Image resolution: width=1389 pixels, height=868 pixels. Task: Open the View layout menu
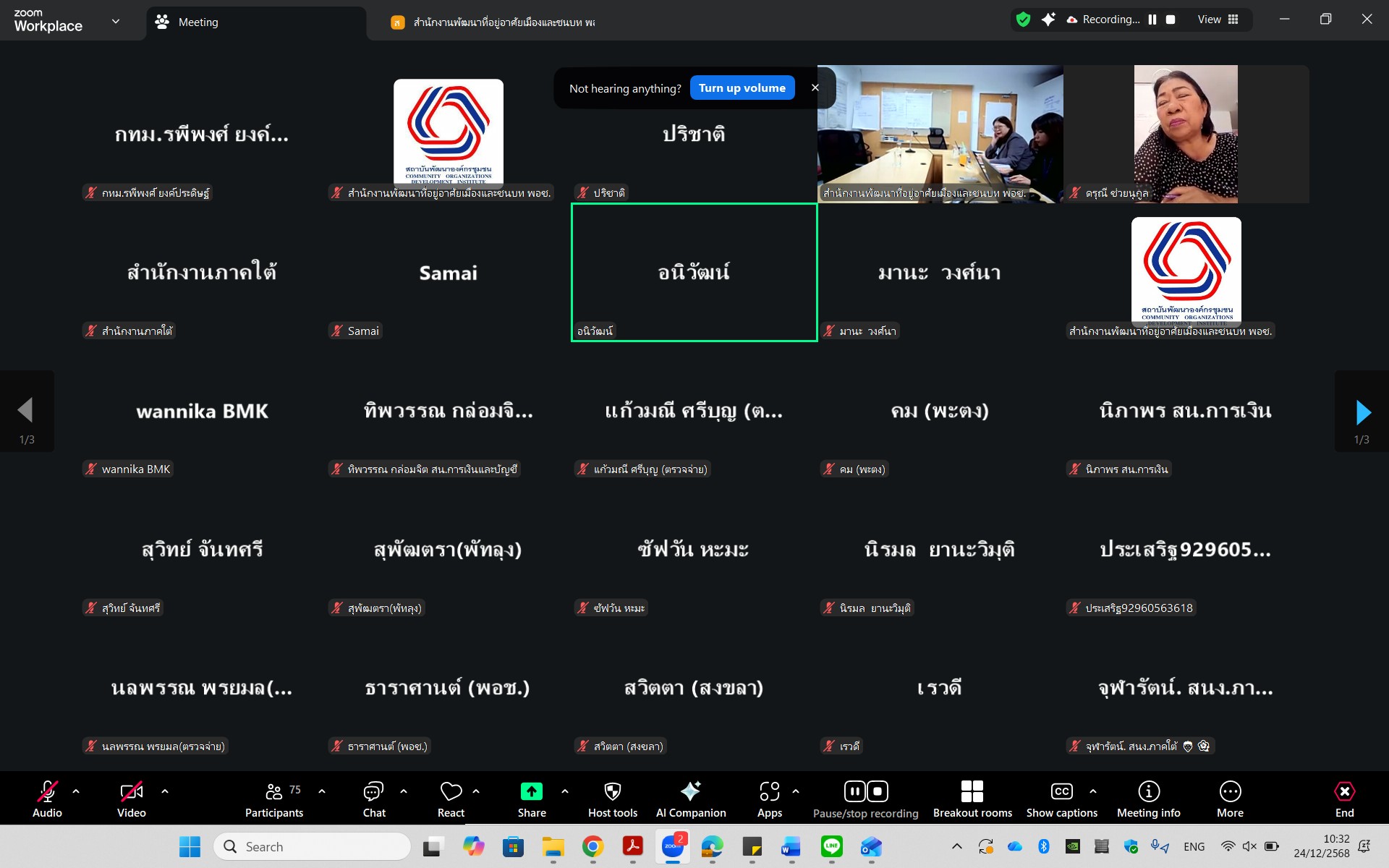pyautogui.click(x=1218, y=20)
